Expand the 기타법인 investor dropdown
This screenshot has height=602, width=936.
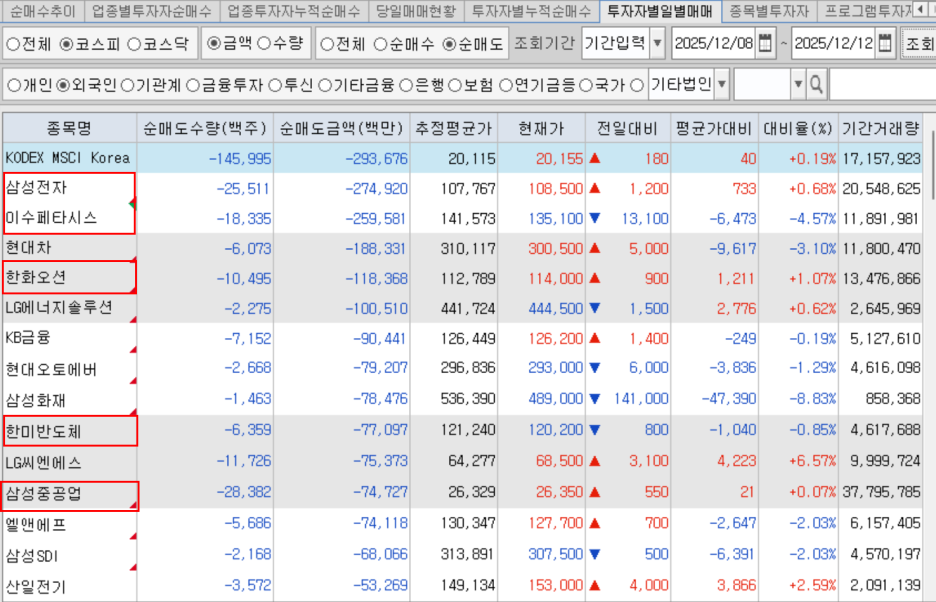pyautogui.click(x=722, y=85)
